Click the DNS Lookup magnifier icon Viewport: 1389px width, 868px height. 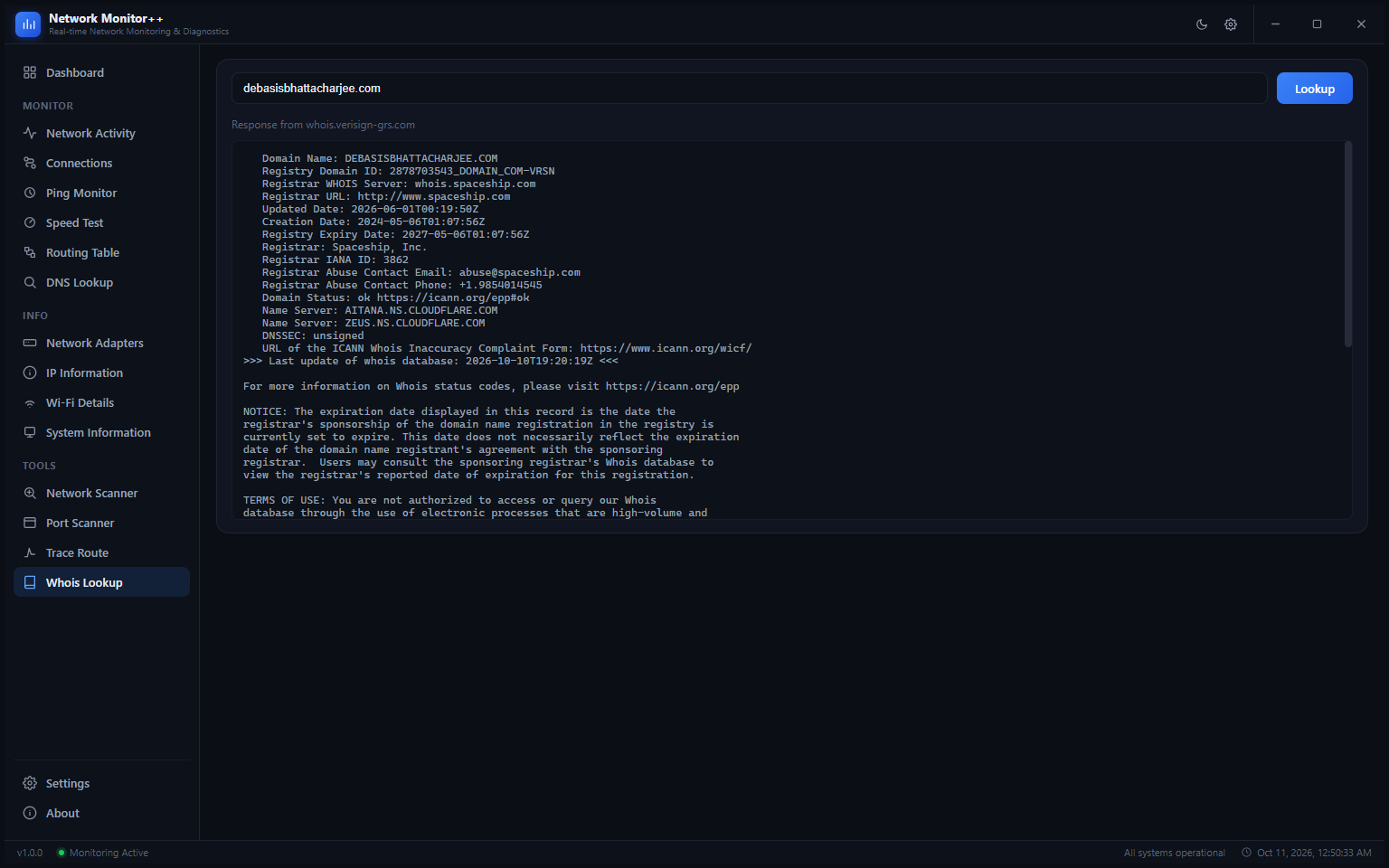[x=30, y=282]
